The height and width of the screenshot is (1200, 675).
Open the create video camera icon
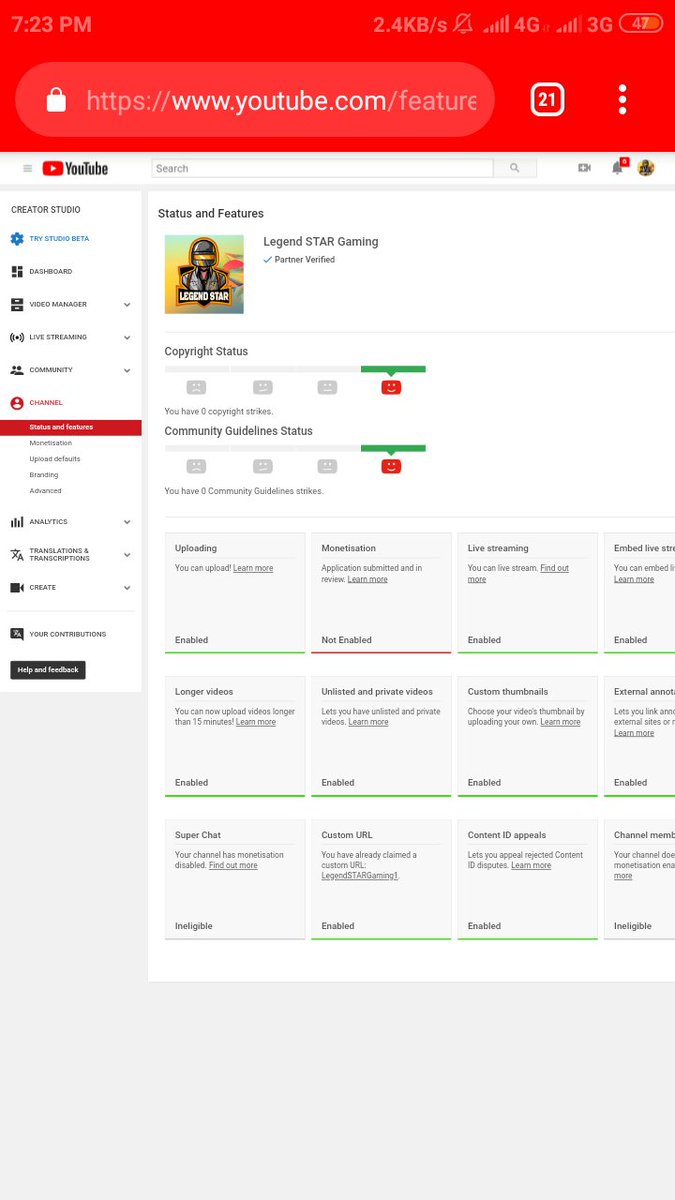click(584, 168)
